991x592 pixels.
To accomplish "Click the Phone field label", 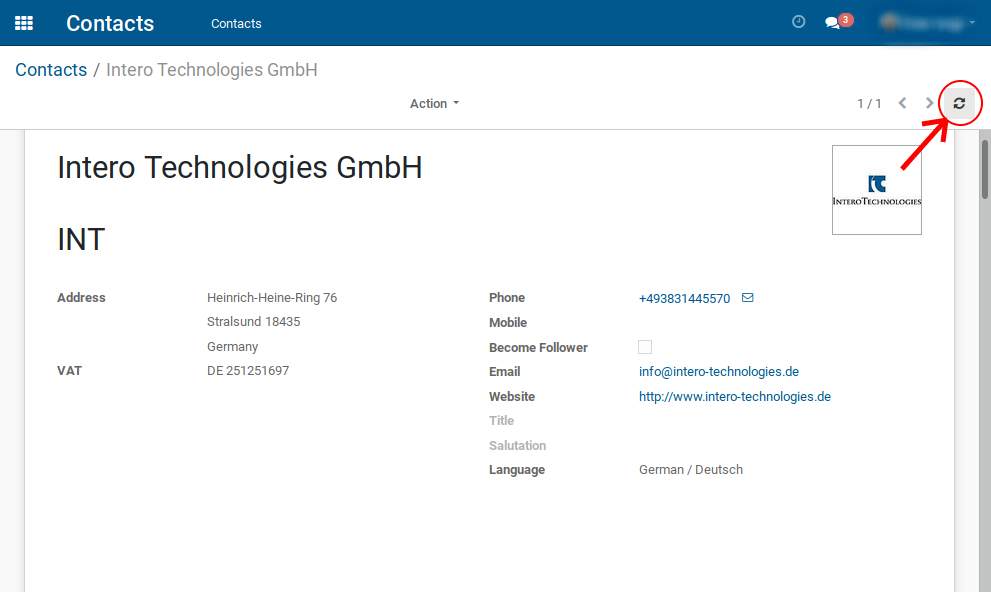I will pos(507,298).
